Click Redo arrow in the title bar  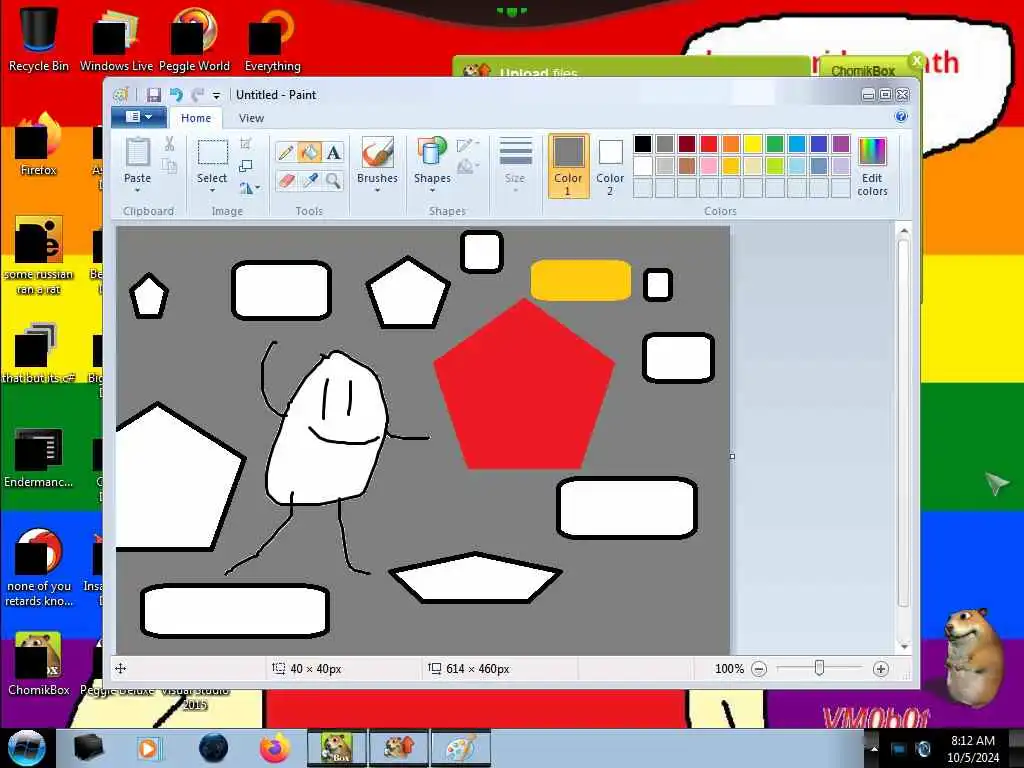197,95
